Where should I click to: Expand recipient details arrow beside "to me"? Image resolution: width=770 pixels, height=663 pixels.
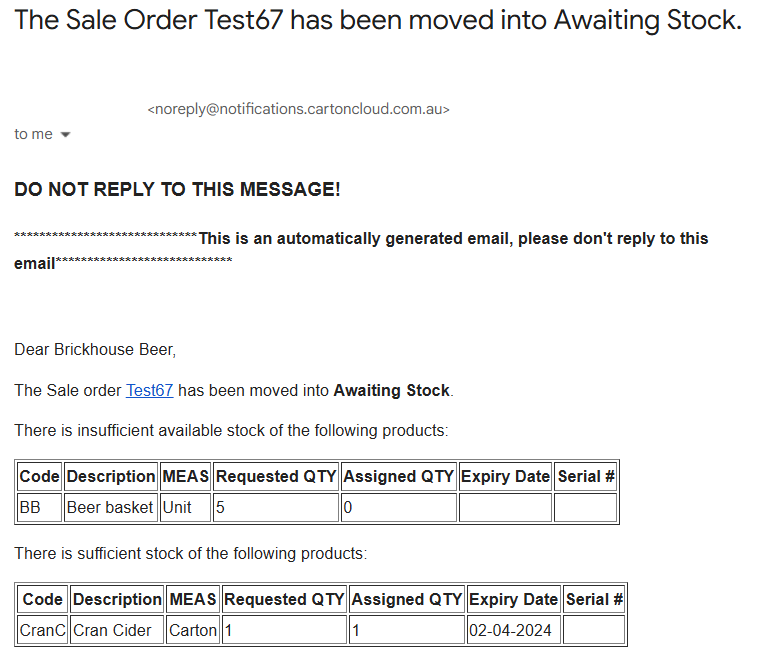[x=66, y=135]
